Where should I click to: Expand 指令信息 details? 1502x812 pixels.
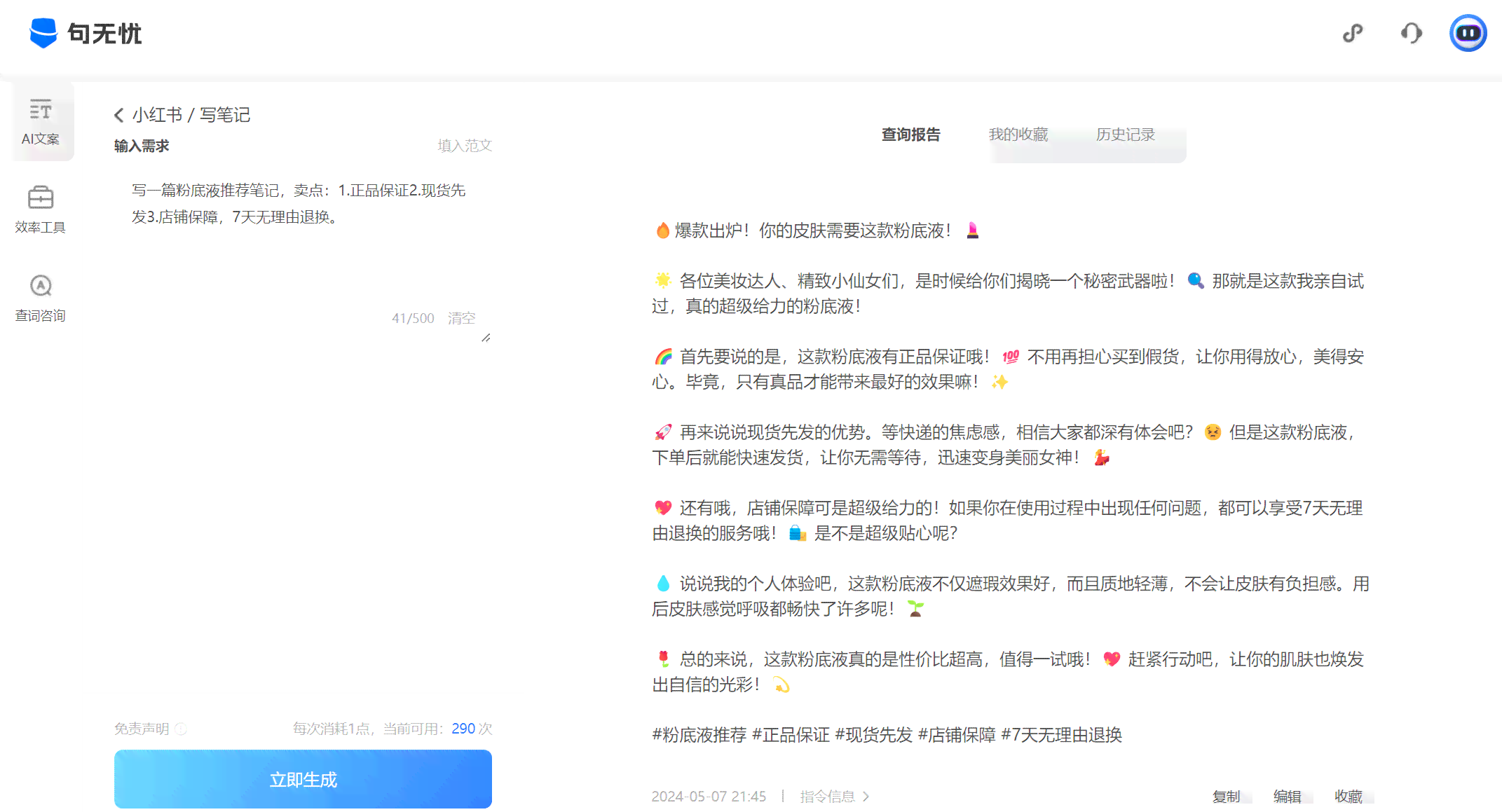pyautogui.click(x=834, y=797)
